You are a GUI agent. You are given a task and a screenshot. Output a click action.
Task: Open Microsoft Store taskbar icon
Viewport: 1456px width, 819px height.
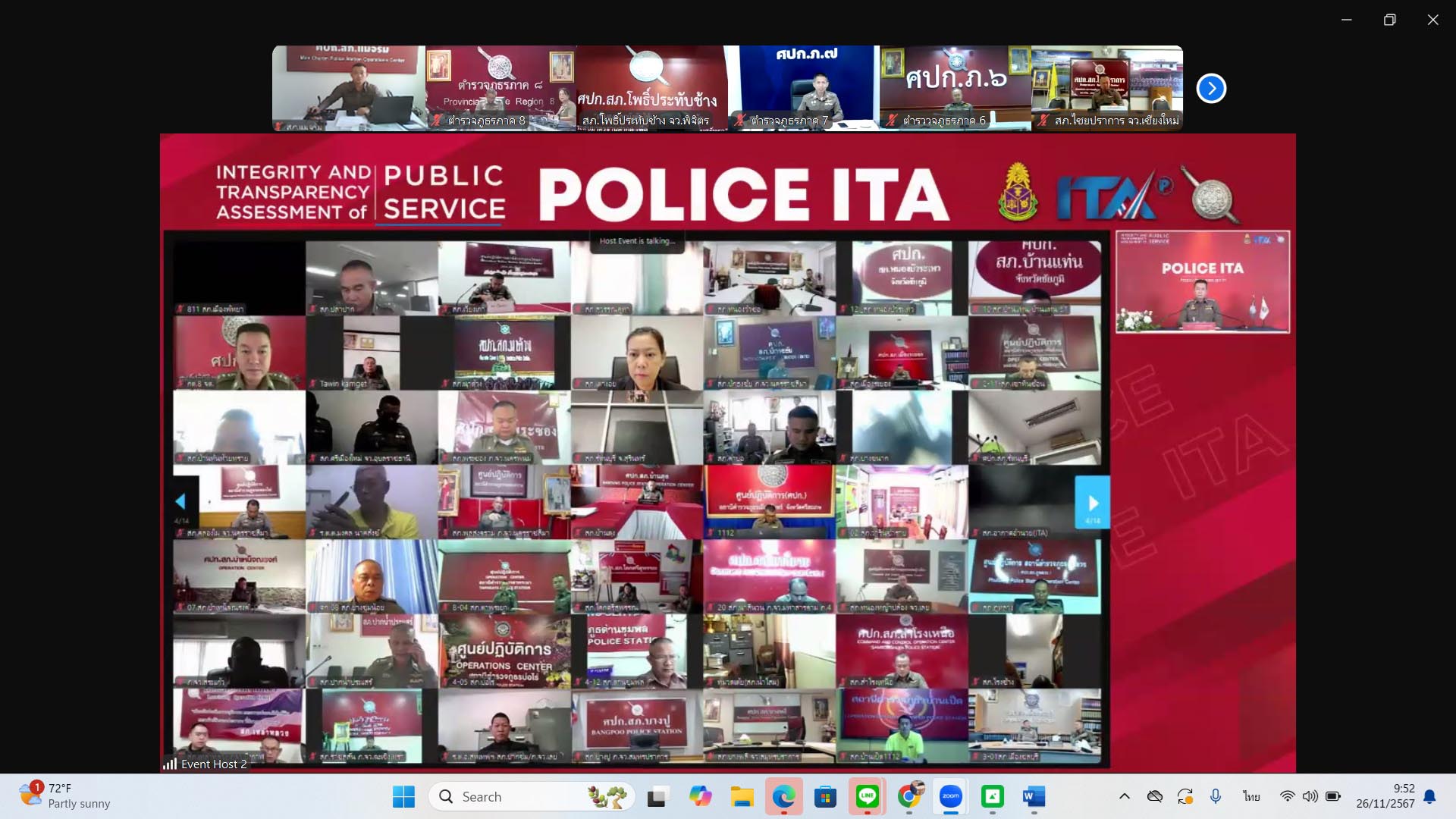click(x=825, y=796)
